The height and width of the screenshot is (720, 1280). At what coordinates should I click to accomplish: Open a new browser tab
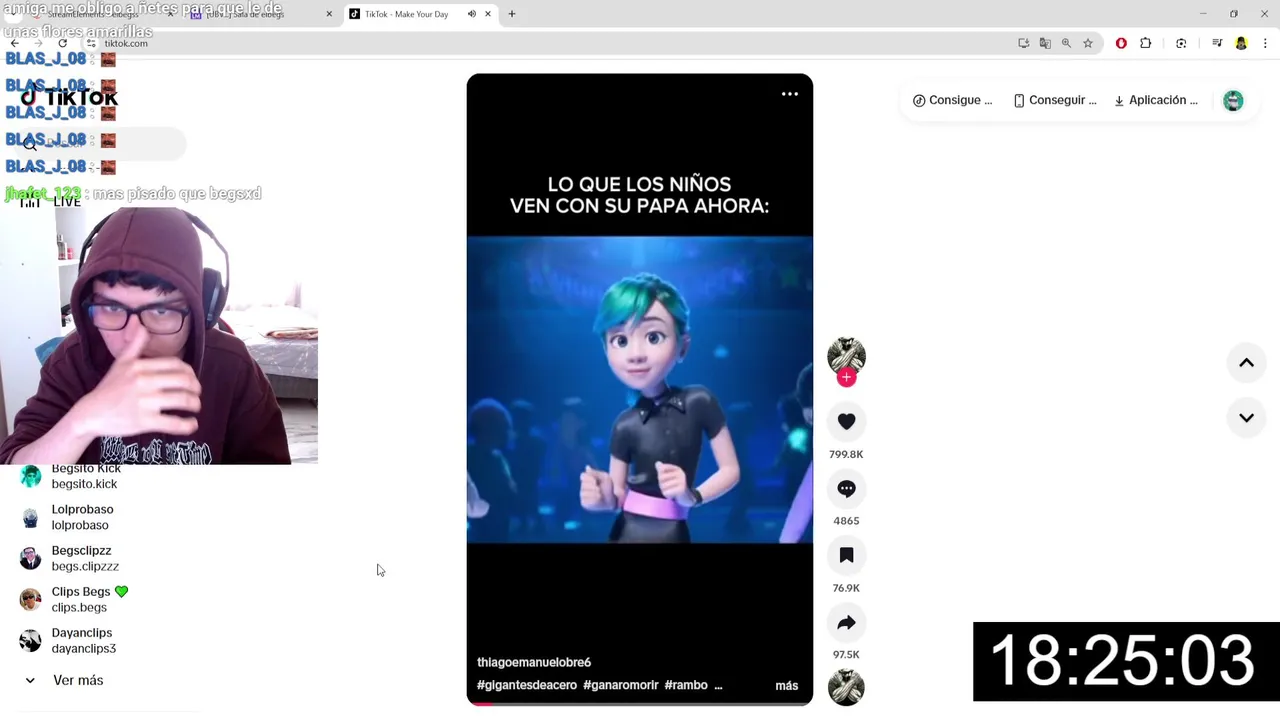click(512, 14)
